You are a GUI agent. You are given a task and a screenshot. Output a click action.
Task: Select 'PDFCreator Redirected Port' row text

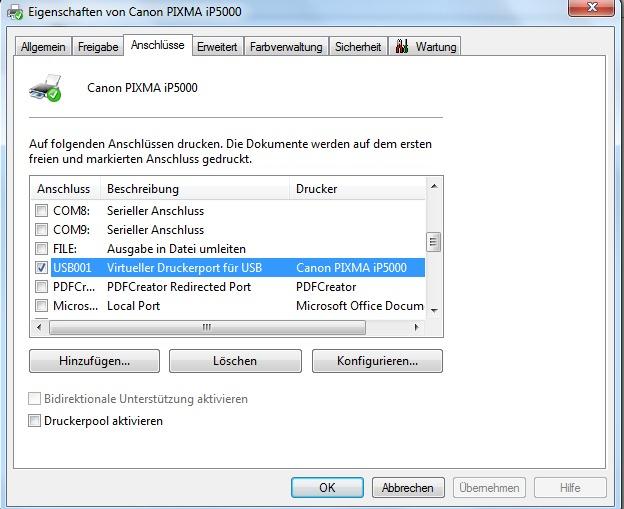coord(179,287)
